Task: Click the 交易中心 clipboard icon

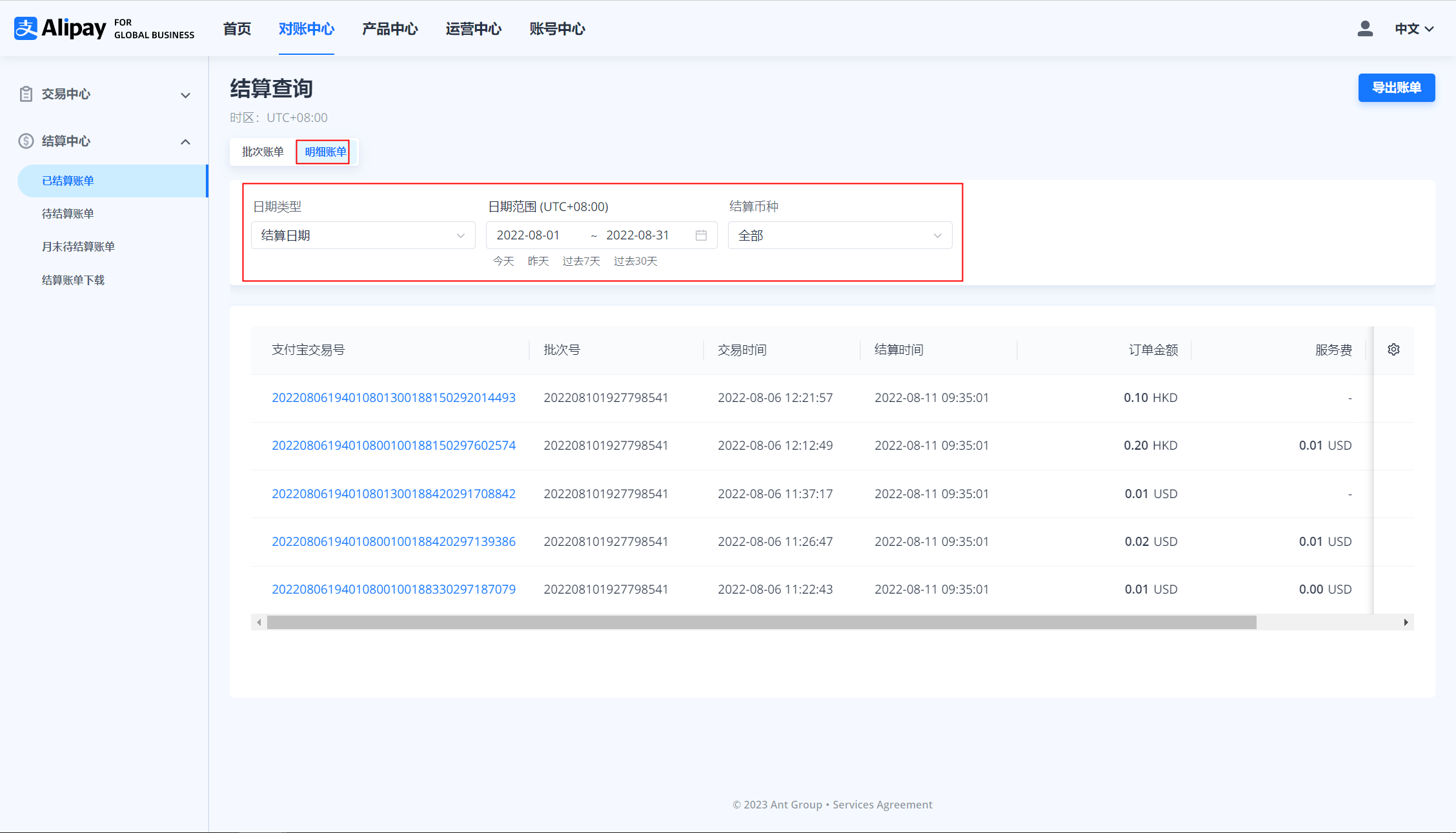Action: (26, 94)
